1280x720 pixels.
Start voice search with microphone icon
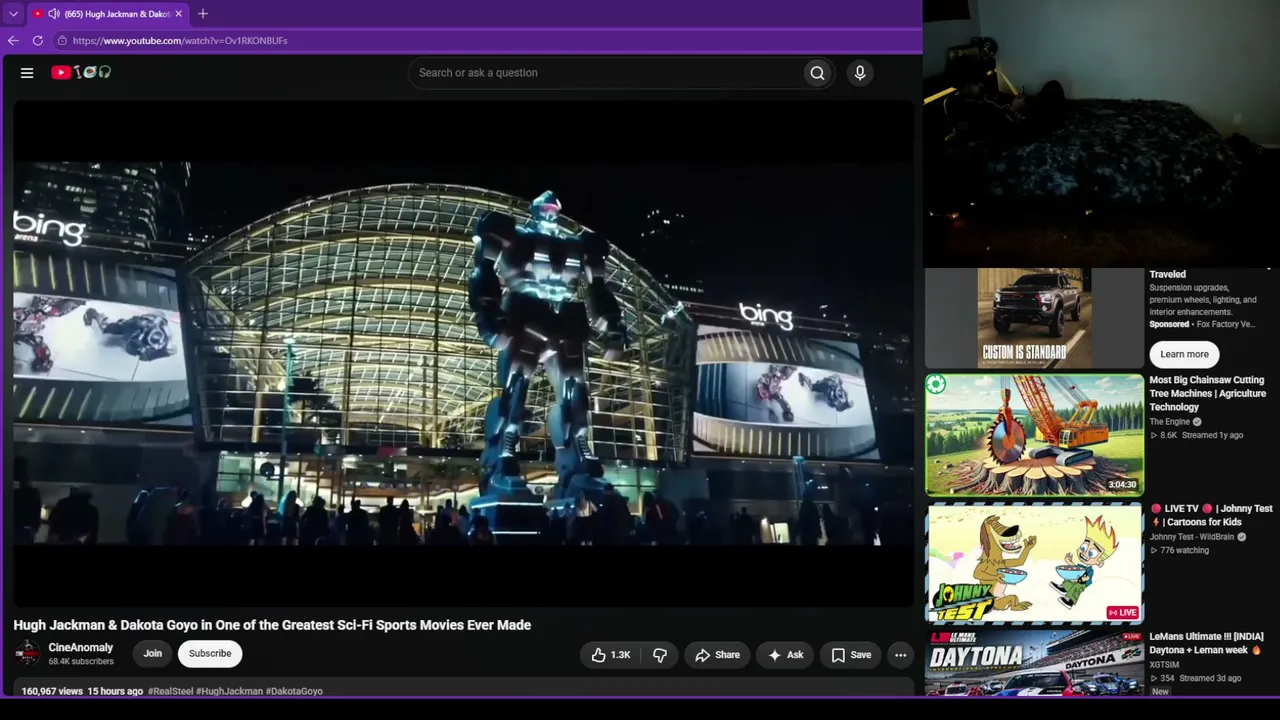click(x=860, y=73)
